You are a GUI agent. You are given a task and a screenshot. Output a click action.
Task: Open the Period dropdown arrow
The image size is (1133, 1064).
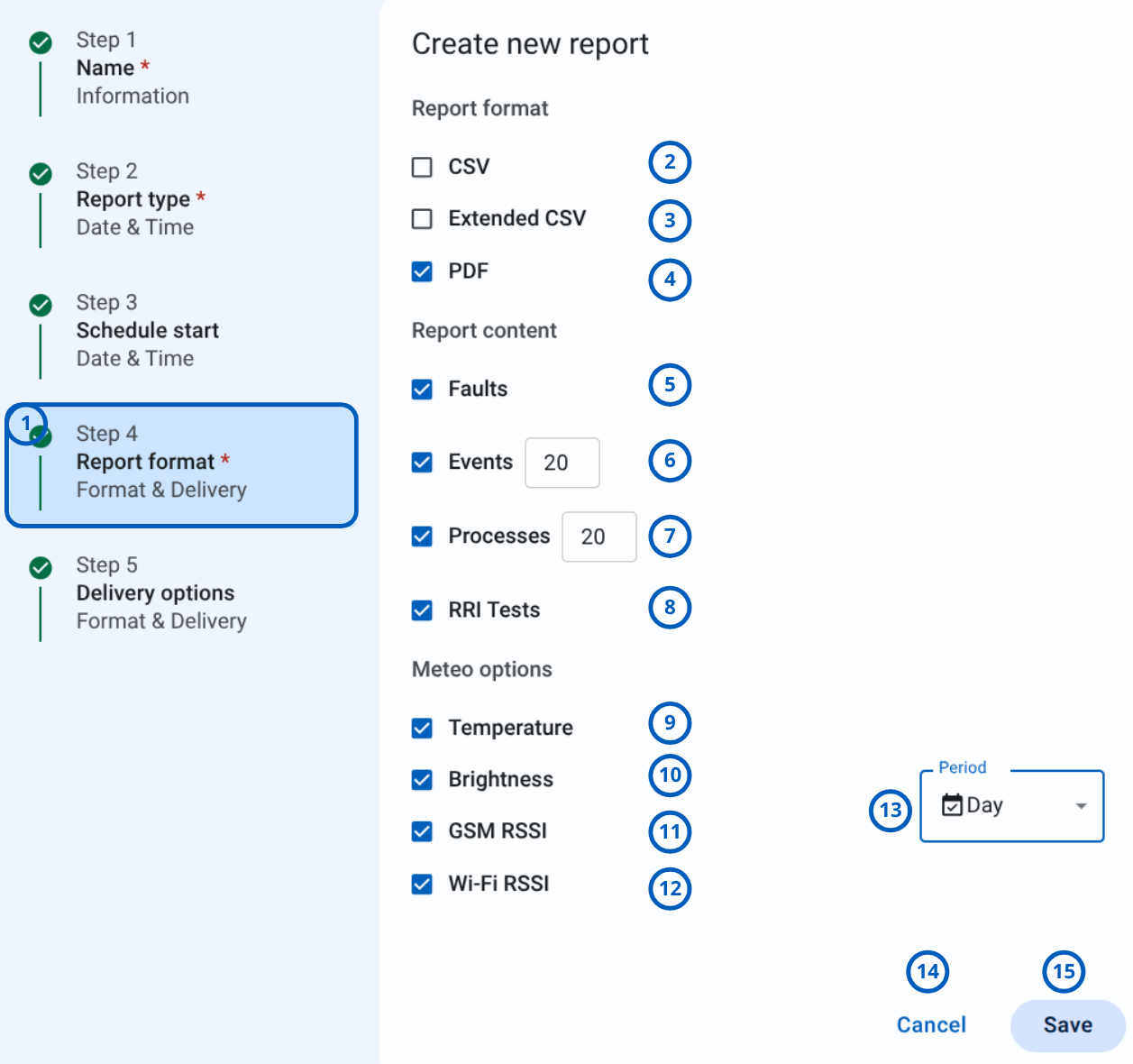[x=1081, y=806]
